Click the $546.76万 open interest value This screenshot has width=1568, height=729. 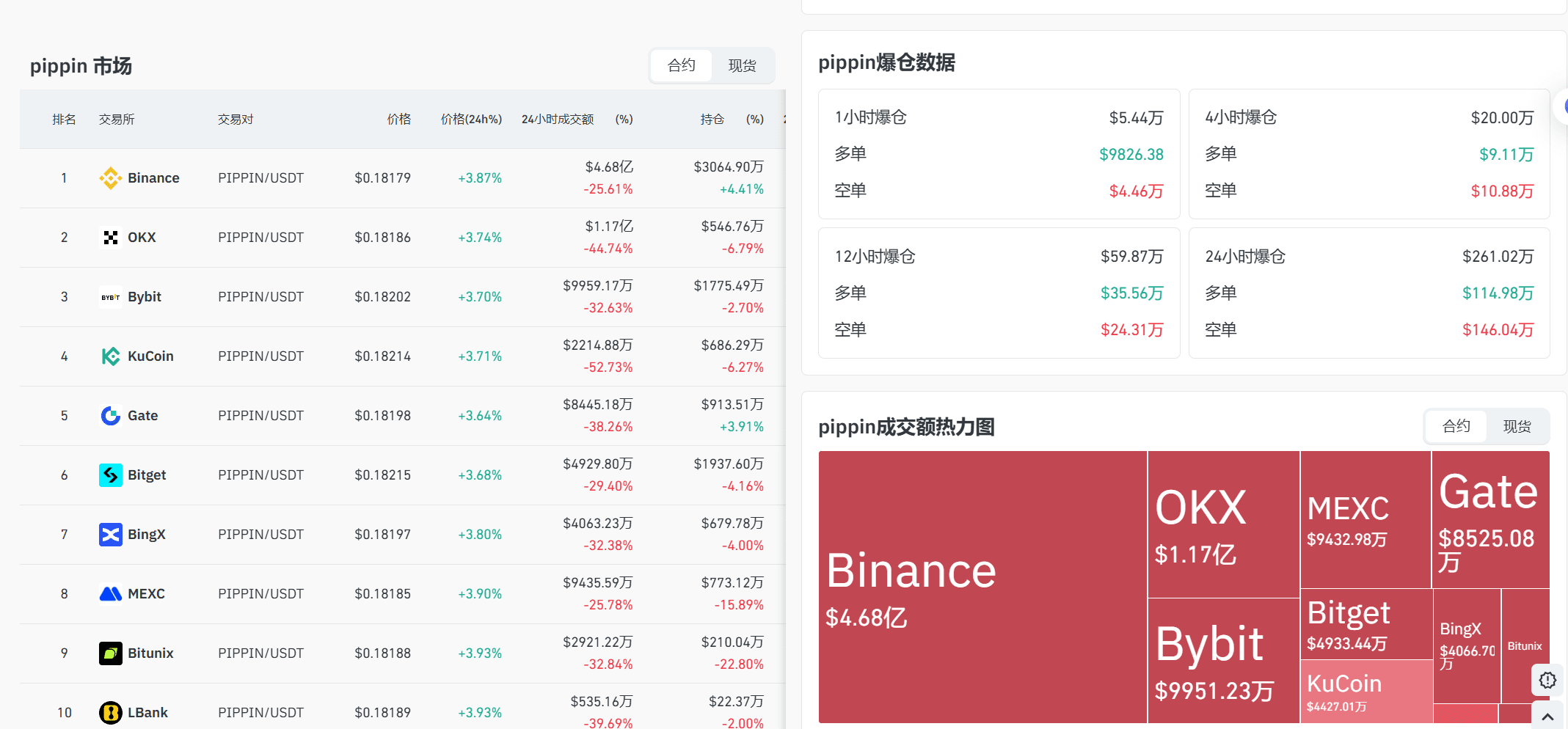tap(732, 227)
